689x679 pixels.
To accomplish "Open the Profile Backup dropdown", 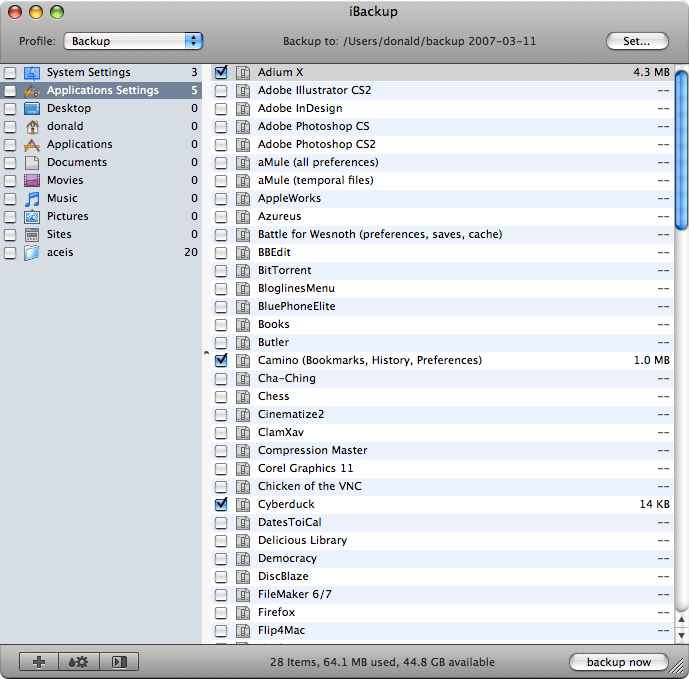I will [133, 41].
